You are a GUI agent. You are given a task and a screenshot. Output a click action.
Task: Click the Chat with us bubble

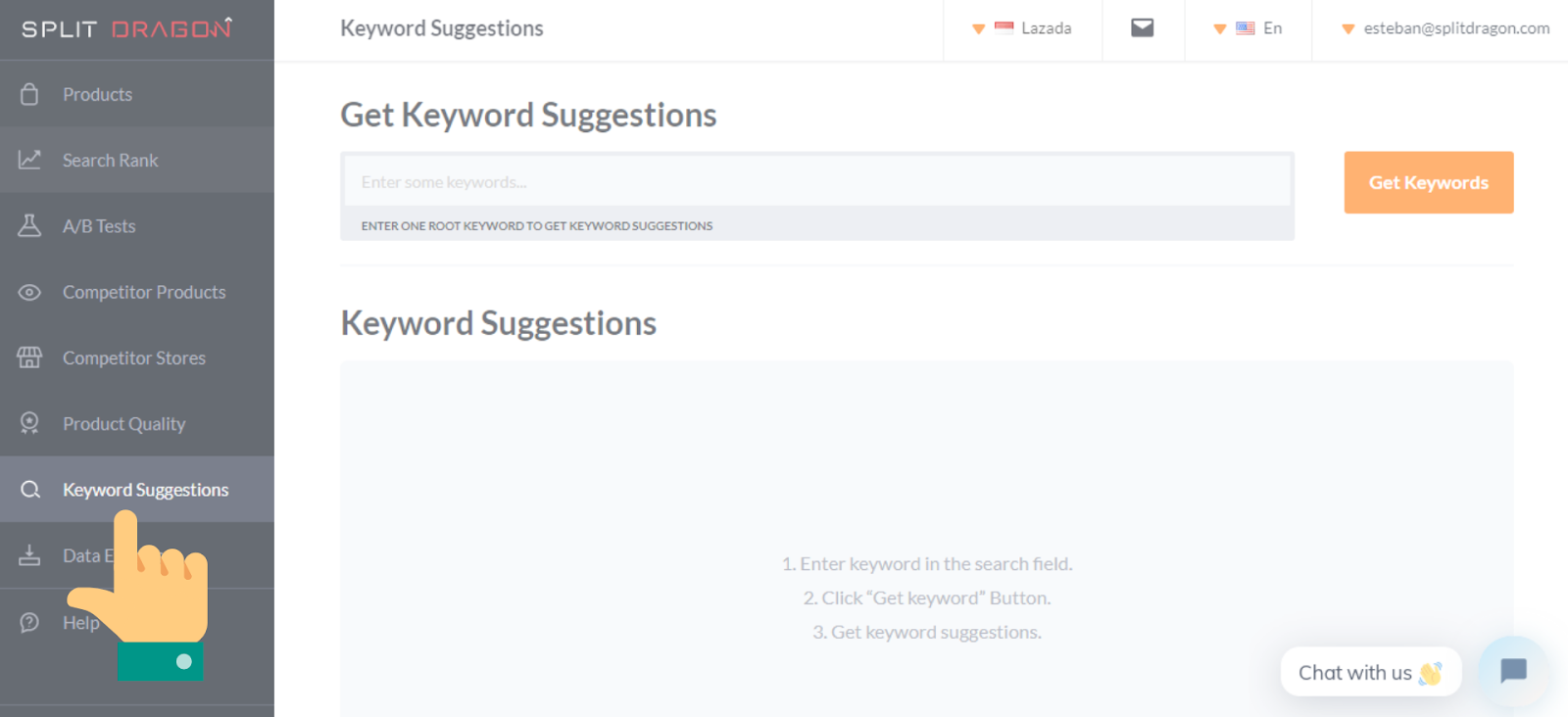[1369, 673]
